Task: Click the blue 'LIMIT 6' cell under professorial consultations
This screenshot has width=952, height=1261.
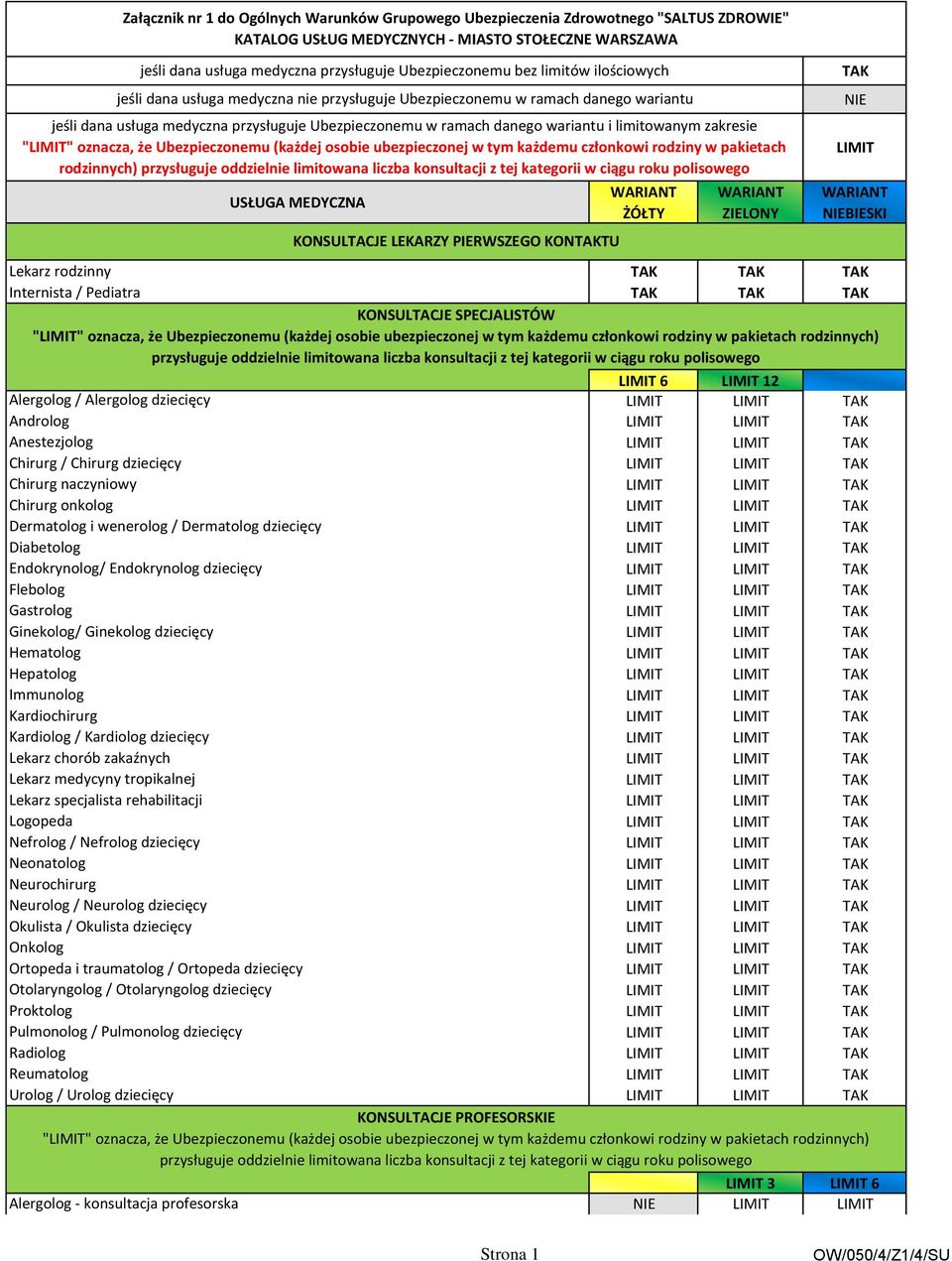Action: pos(855,1184)
